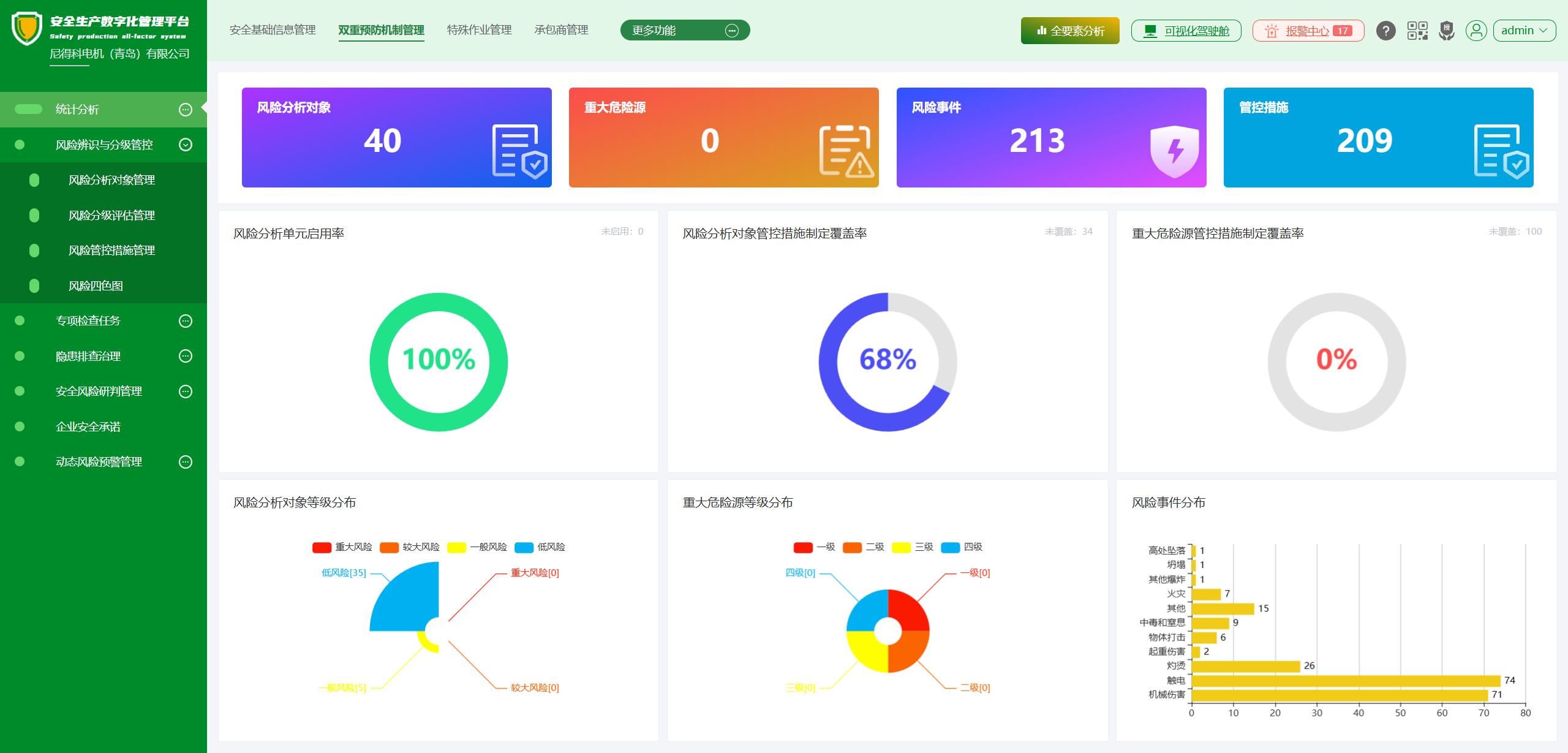
Task: Click the 68% coverage donut chart
Action: [888, 361]
